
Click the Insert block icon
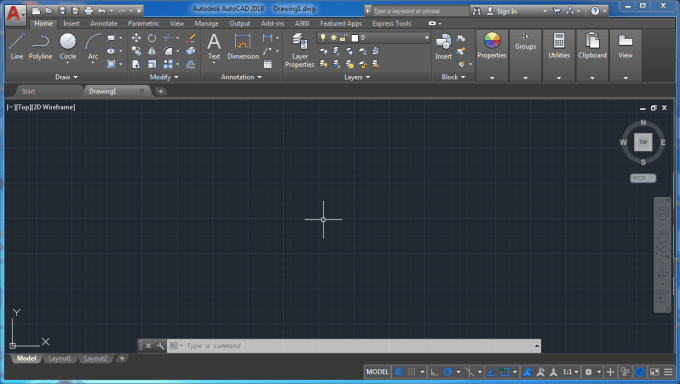coord(443,46)
